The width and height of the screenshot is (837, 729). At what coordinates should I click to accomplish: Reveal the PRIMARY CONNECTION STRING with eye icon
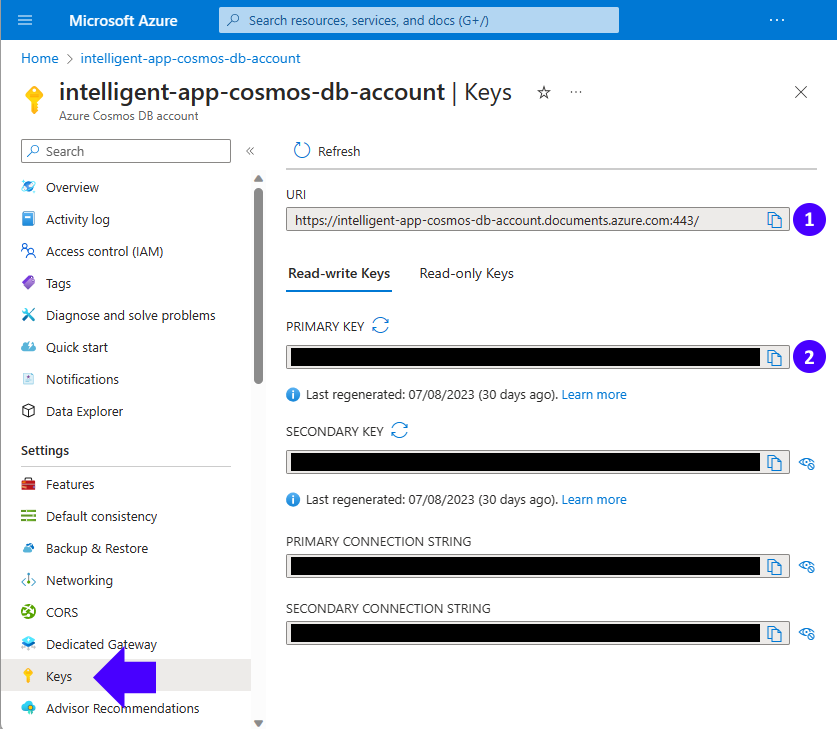807,566
